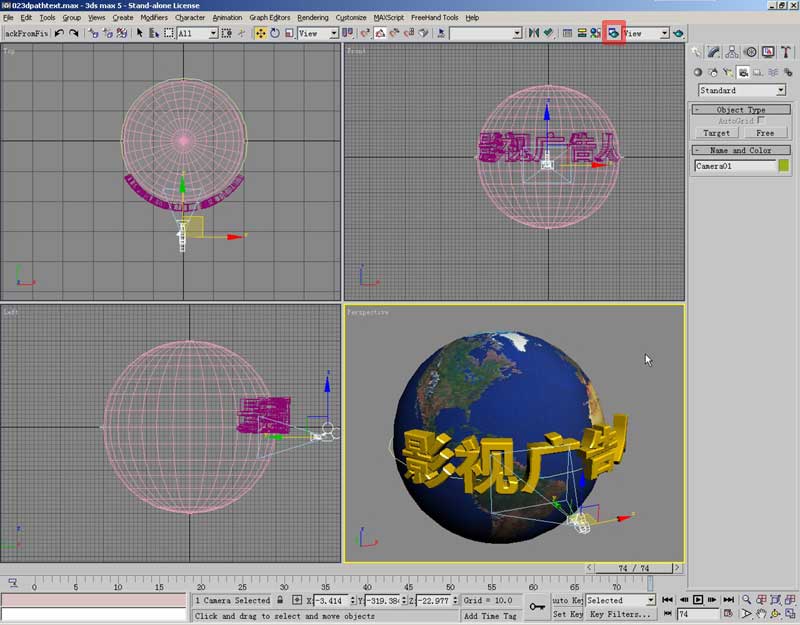Select the Lights category icon

click(x=728, y=72)
